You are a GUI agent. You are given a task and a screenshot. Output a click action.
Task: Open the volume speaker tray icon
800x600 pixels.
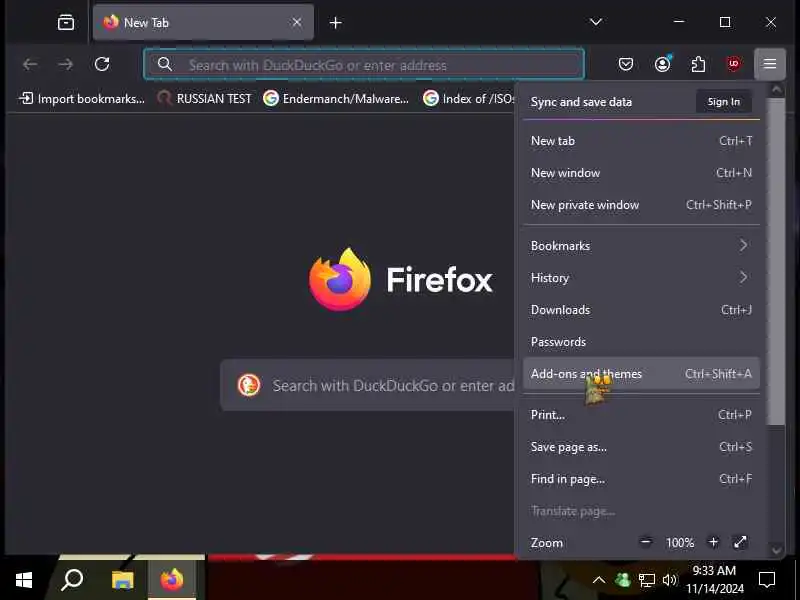pos(669,580)
